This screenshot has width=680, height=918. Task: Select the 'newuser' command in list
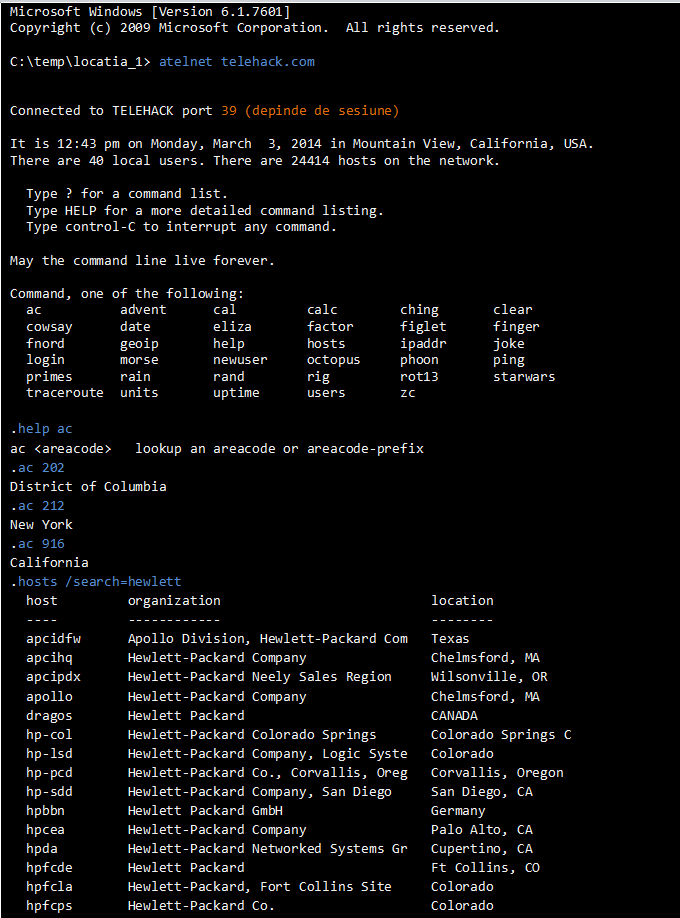tap(240, 360)
